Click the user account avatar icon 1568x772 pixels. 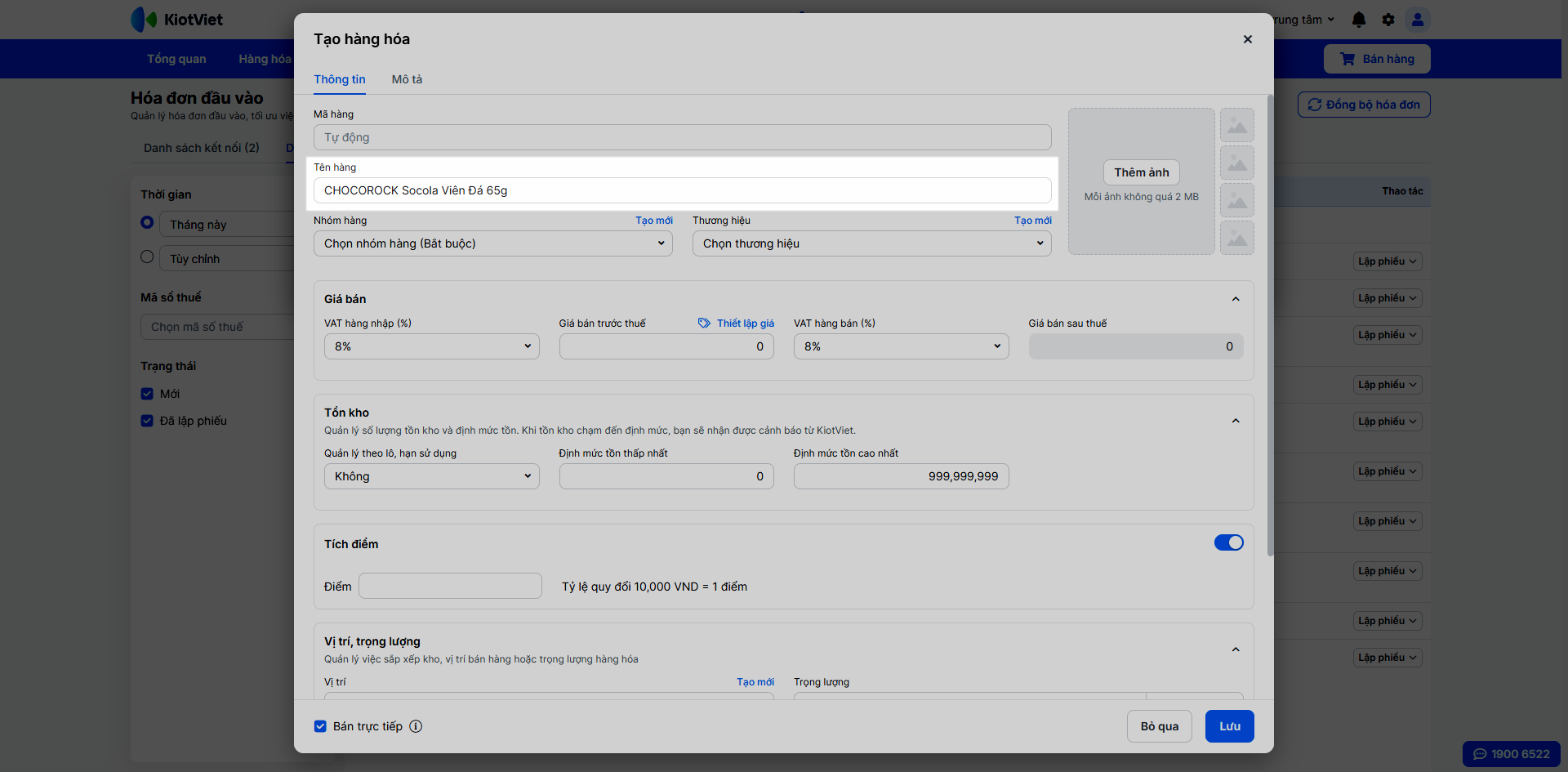tap(1418, 20)
